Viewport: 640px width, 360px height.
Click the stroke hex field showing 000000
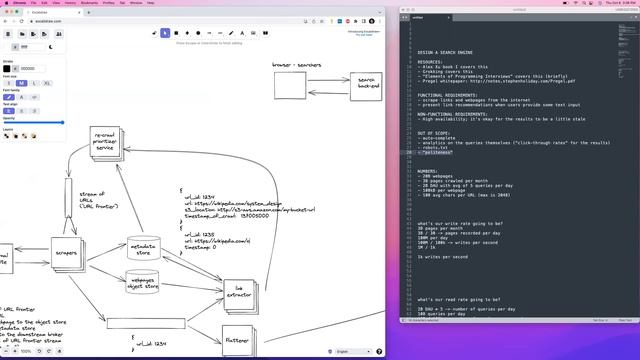pyautogui.click(x=32, y=69)
